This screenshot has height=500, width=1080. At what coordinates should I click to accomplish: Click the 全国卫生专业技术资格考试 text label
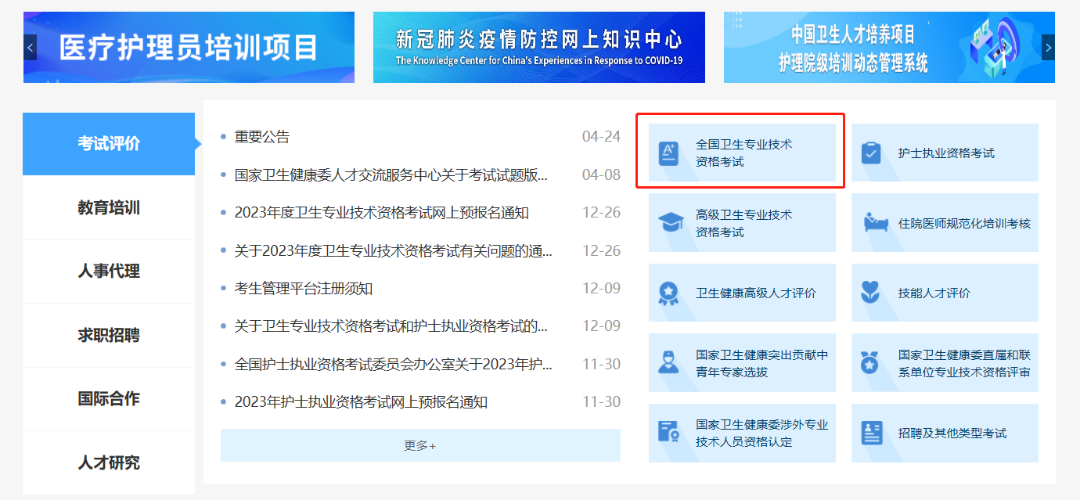point(744,154)
